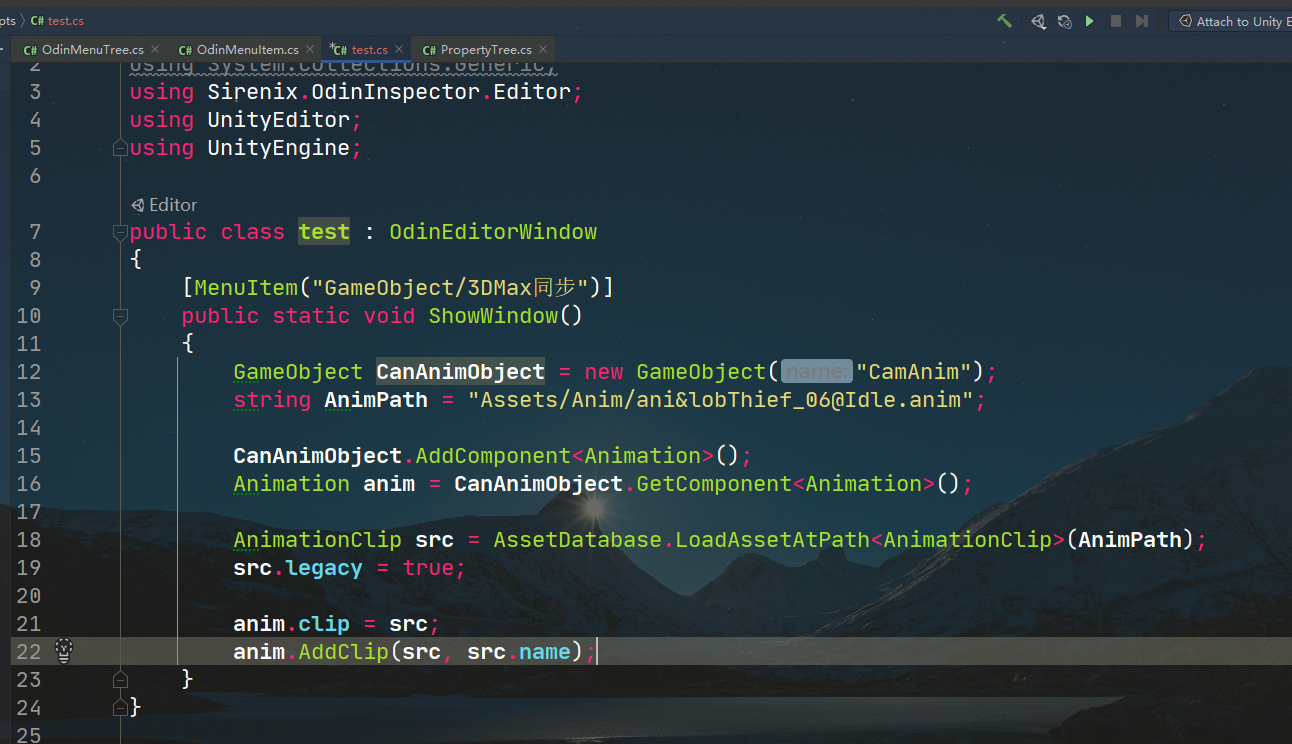Click the gray stop square icon
Screen dimensions: 1292x744
pyautogui.click(x=1116, y=21)
